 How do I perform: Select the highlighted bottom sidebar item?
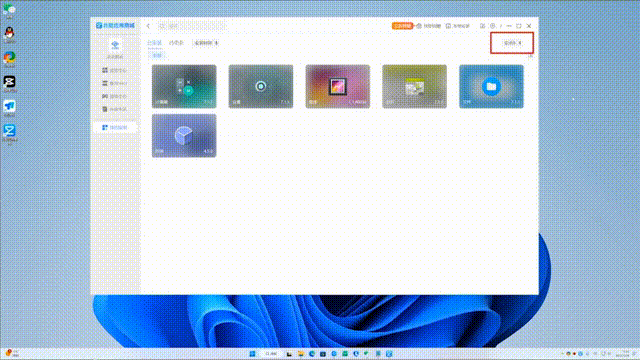[x=115, y=127]
